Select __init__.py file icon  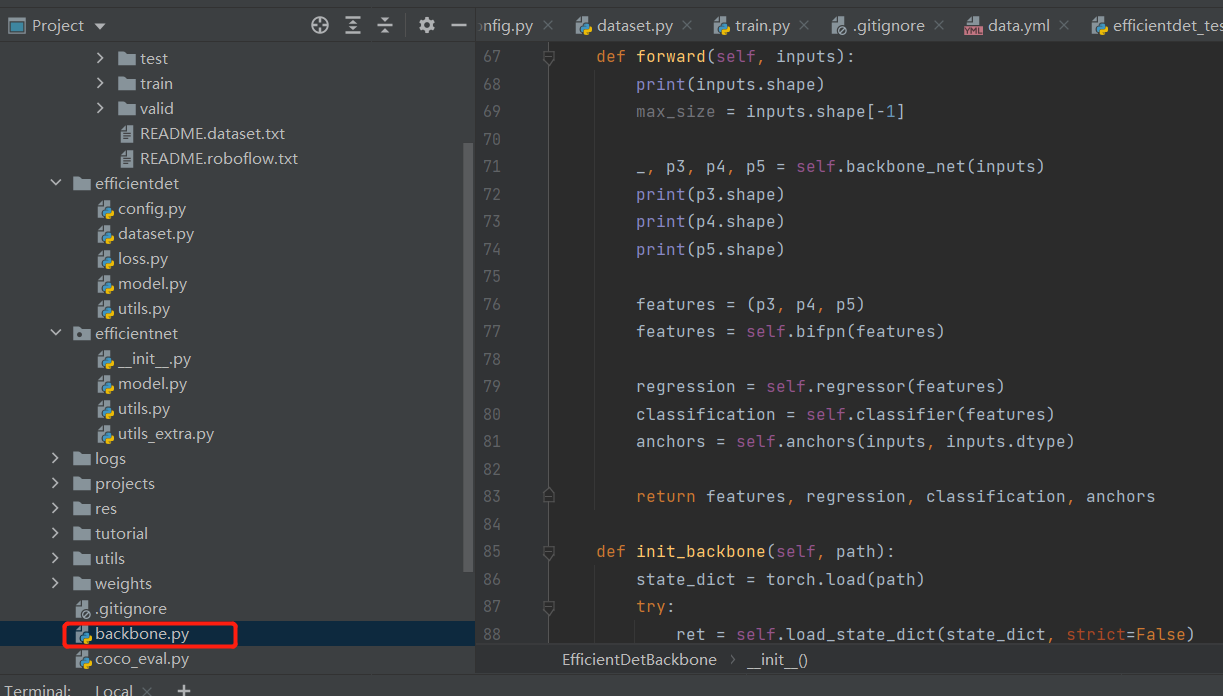click(x=106, y=359)
